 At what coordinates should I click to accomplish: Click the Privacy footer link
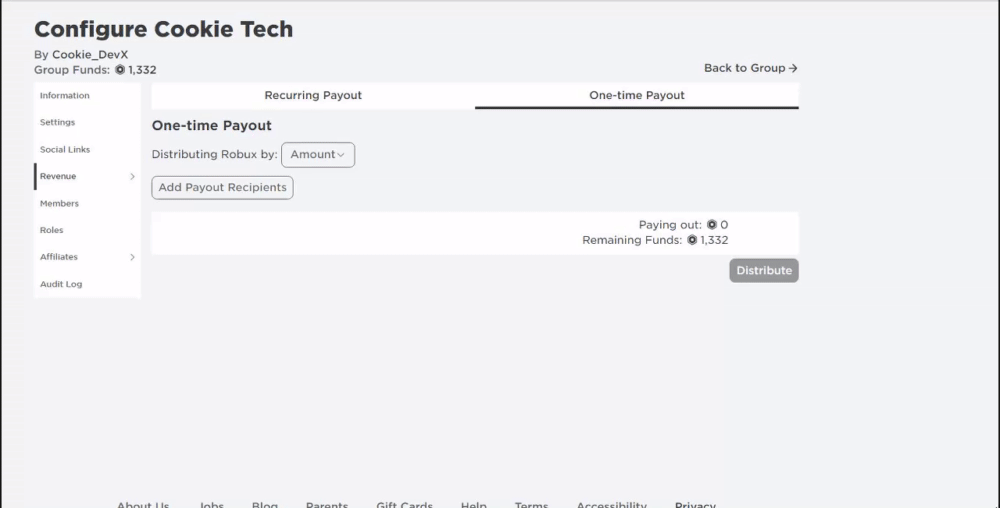tap(695, 504)
